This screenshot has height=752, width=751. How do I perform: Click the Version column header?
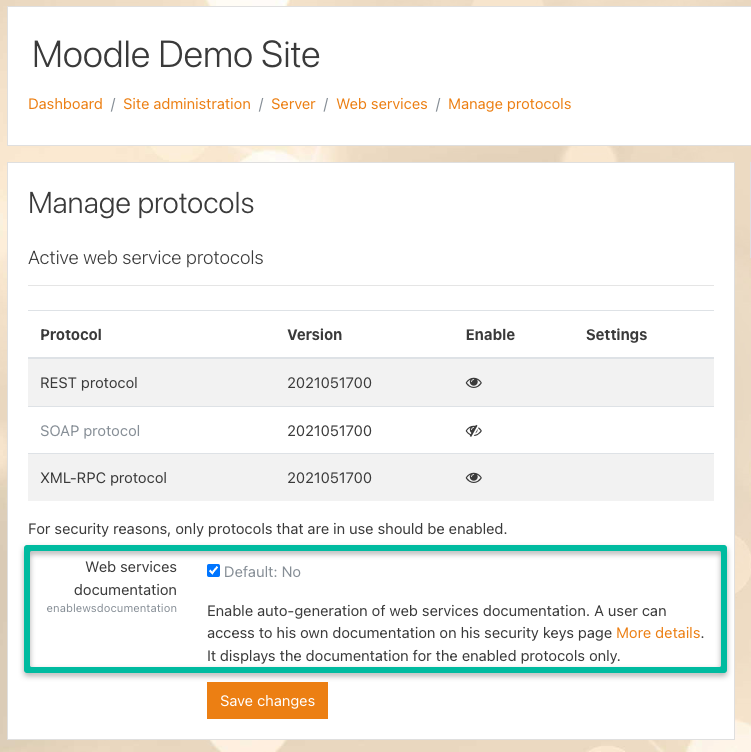point(314,335)
